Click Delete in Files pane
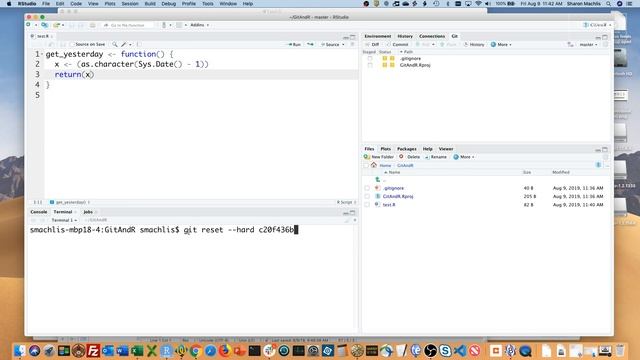Screen dimensions: 640x360 (410, 157)
